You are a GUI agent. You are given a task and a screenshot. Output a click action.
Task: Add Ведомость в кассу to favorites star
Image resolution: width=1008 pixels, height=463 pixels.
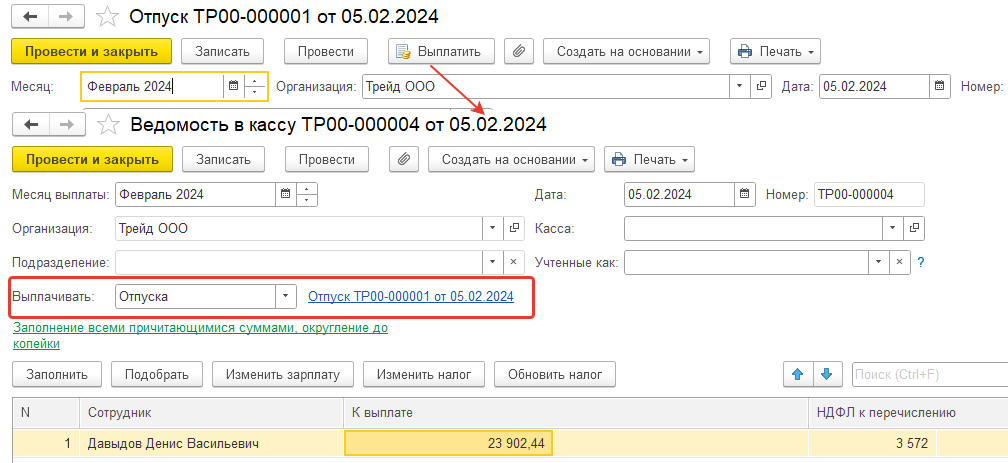click(x=107, y=124)
